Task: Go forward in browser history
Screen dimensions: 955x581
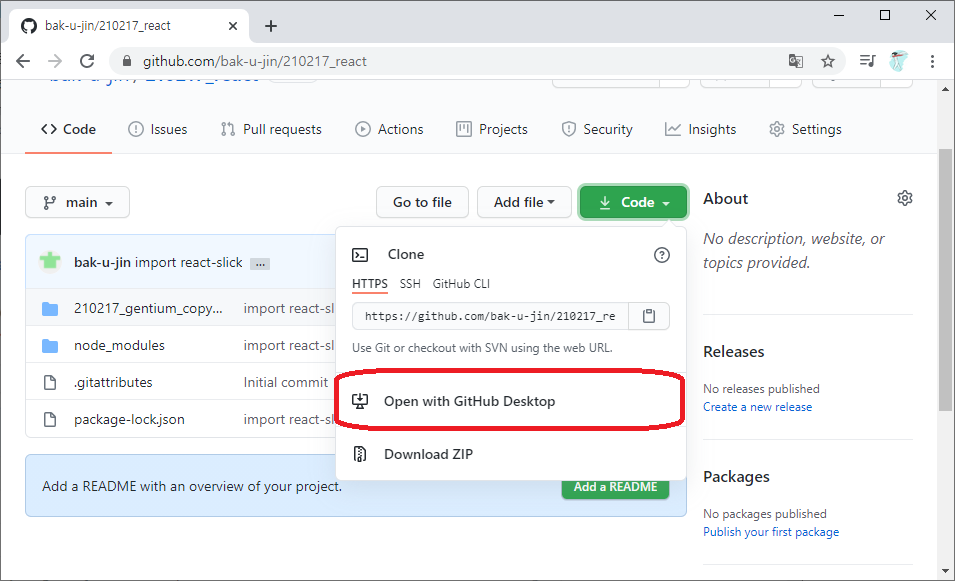Action: coord(55,61)
